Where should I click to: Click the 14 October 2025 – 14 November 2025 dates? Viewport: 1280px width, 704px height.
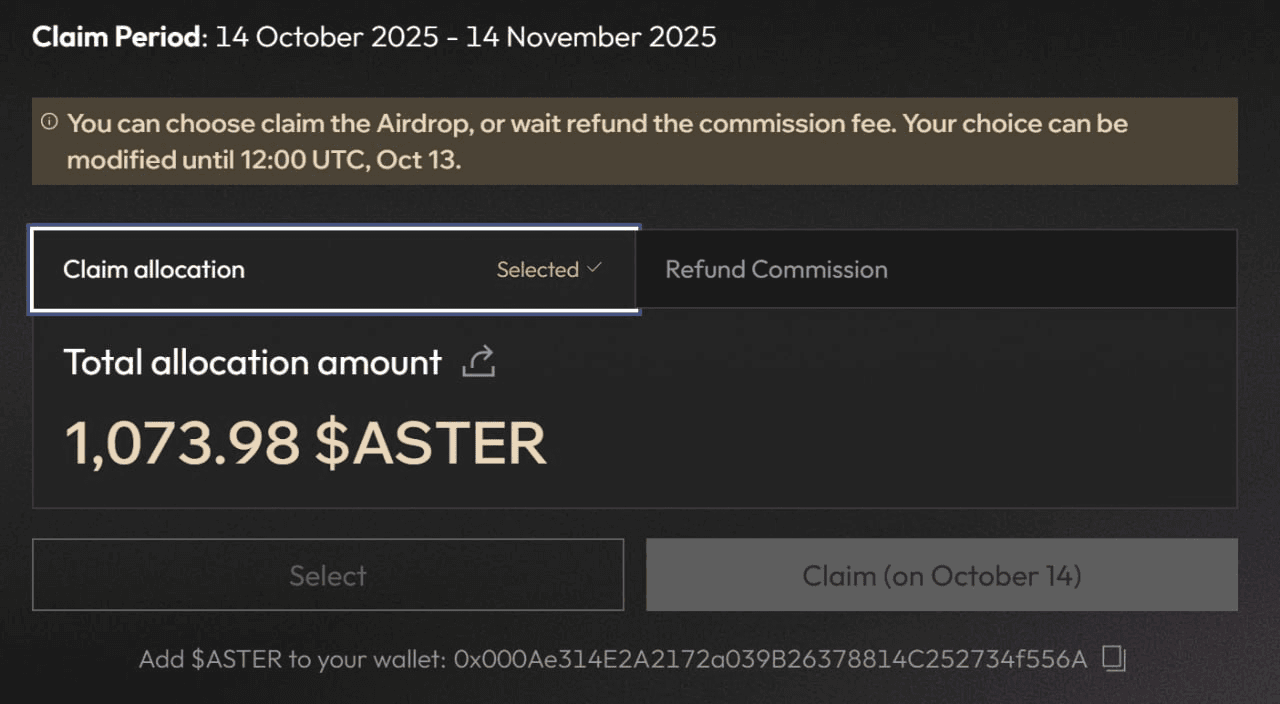pyautogui.click(x=466, y=38)
